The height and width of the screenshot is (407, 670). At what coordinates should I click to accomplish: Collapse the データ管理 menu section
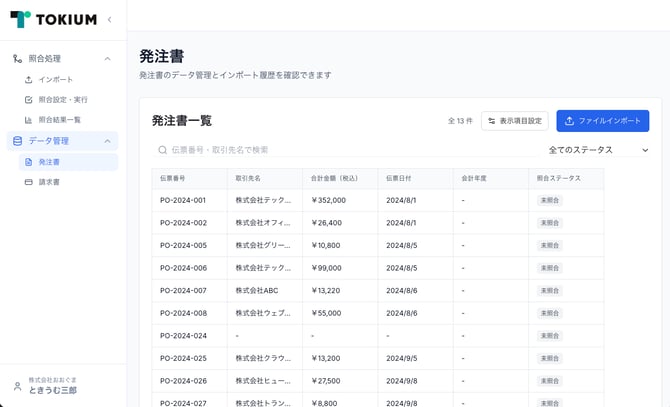tap(107, 141)
